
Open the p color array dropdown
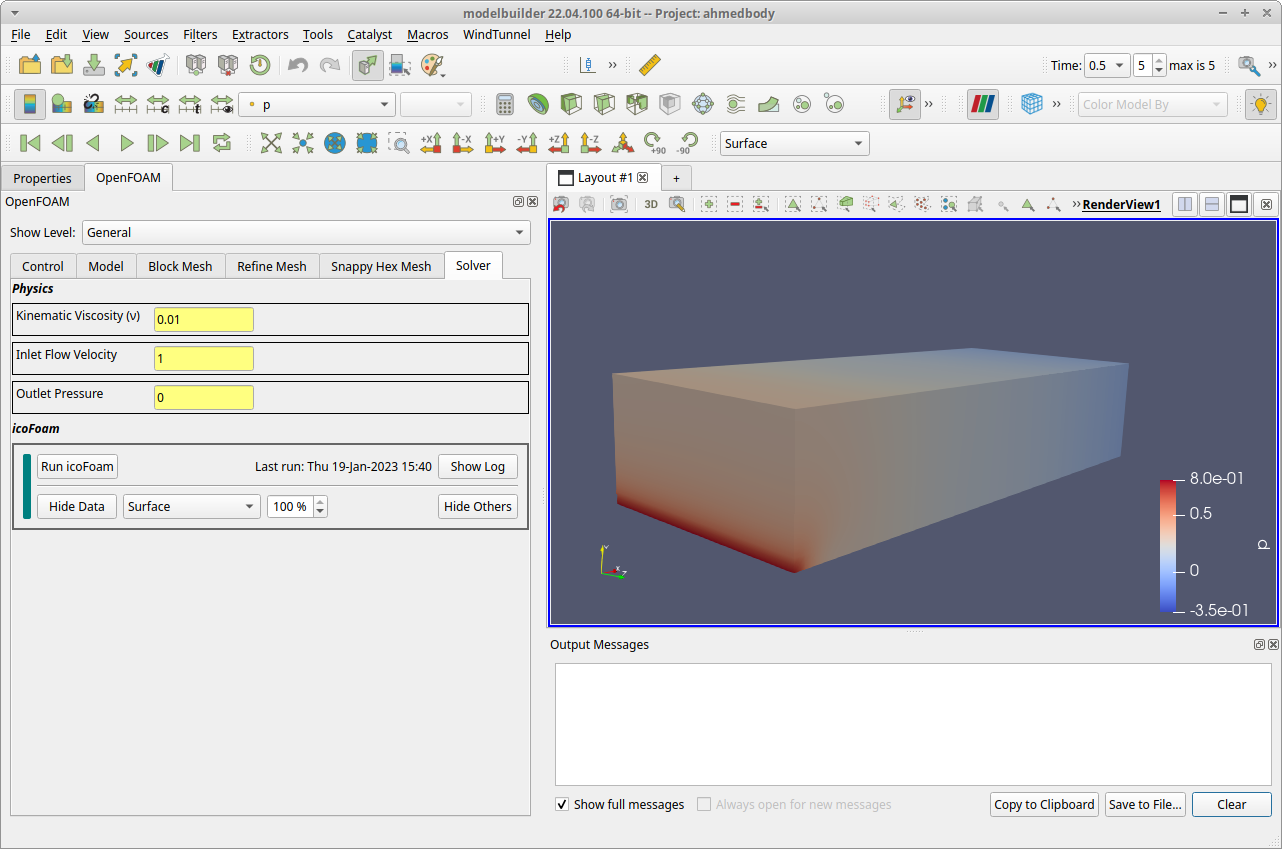click(x=317, y=104)
